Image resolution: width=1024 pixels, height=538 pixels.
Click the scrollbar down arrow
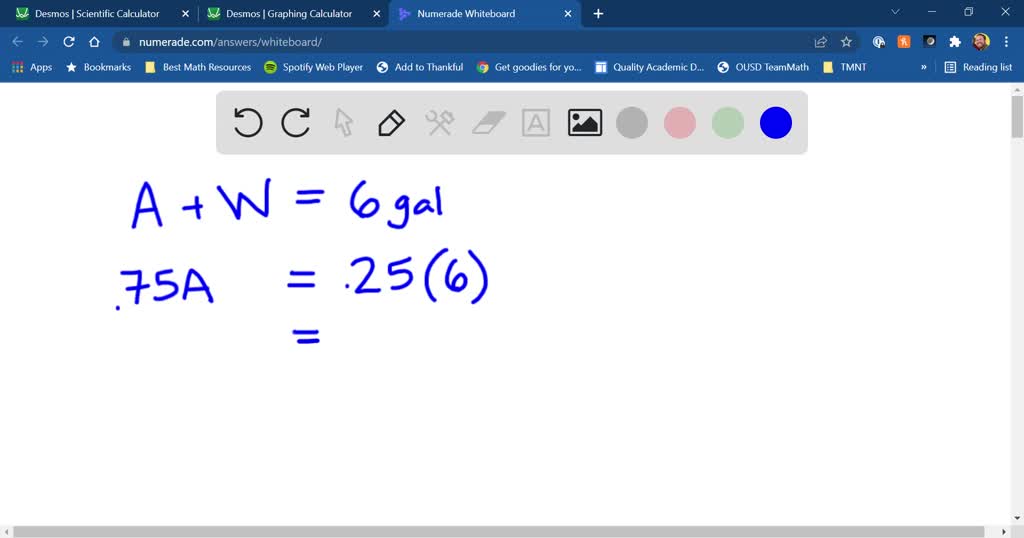pyautogui.click(x=1017, y=518)
